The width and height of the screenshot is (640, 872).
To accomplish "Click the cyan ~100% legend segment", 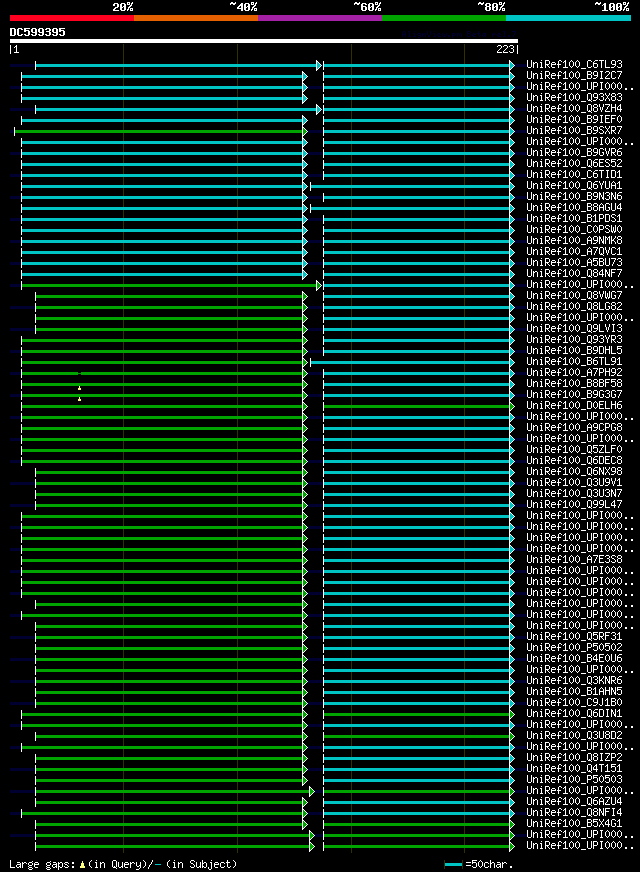I will (x=568, y=18).
